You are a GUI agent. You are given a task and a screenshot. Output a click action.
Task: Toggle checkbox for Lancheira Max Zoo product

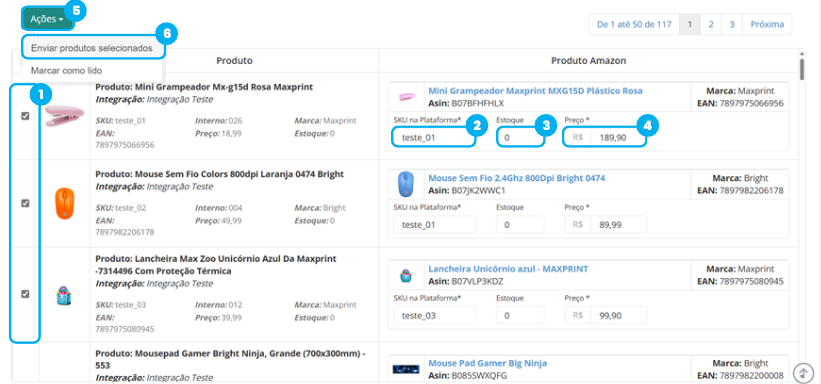[25, 294]
